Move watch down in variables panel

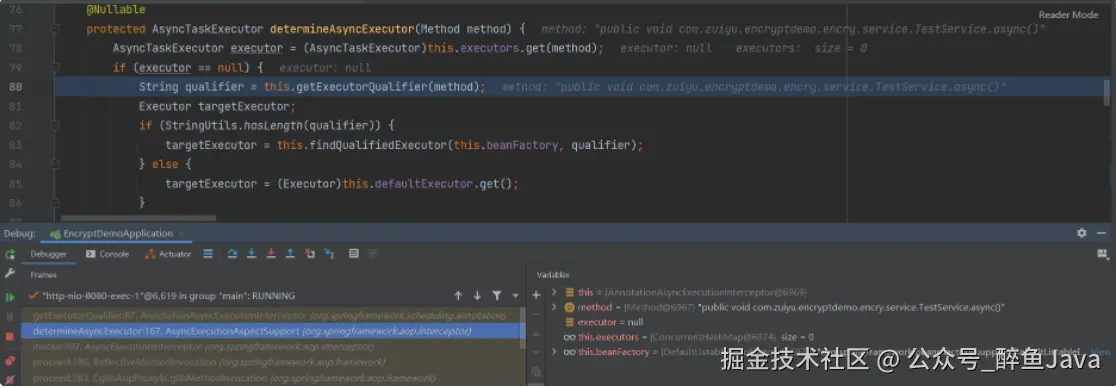click(536, 352)
